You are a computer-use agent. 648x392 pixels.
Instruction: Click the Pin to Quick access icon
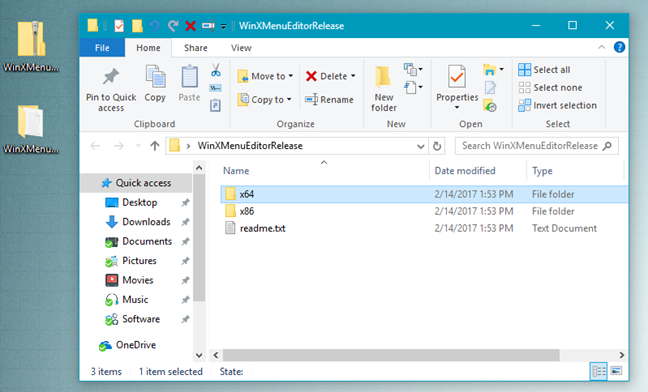pos(111,76)
